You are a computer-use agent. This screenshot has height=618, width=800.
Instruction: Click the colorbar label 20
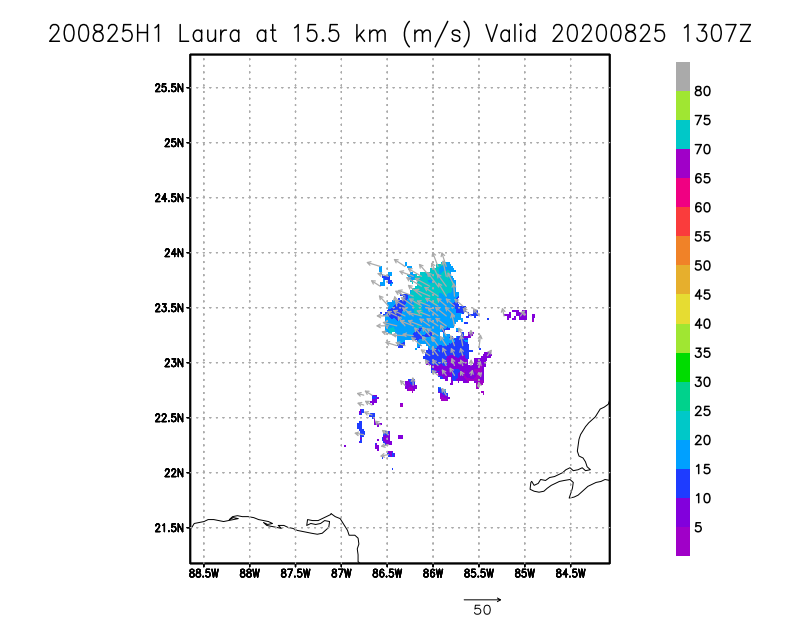click(703, 440)
